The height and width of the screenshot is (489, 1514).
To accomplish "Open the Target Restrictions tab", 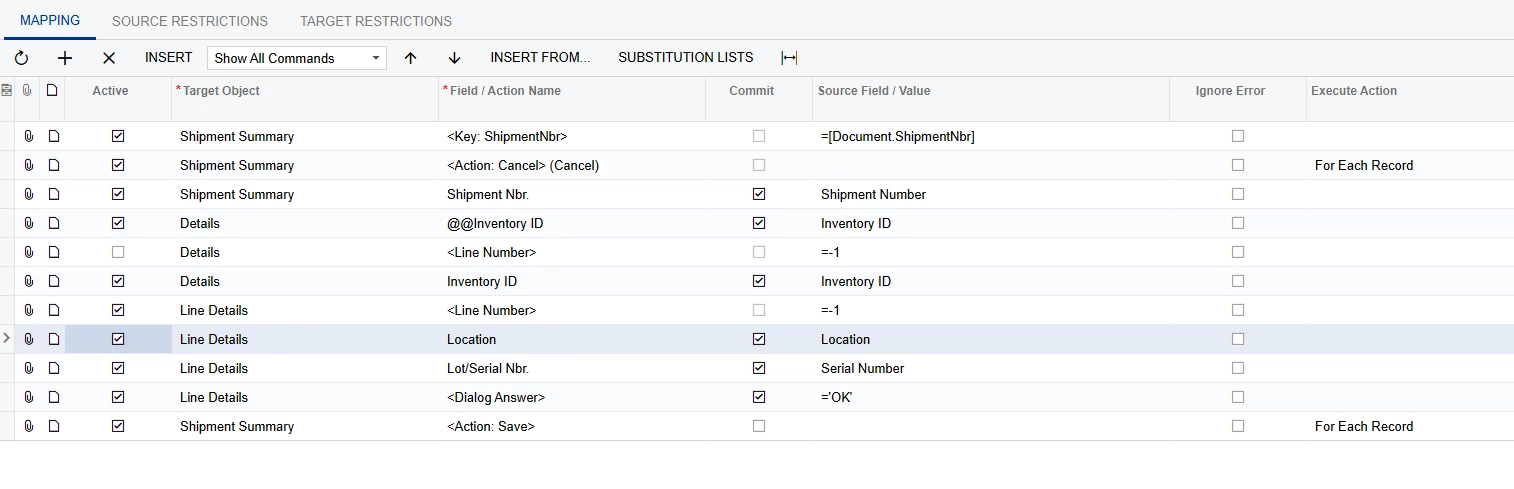I will pyautogui.click(x=376, y=21).
